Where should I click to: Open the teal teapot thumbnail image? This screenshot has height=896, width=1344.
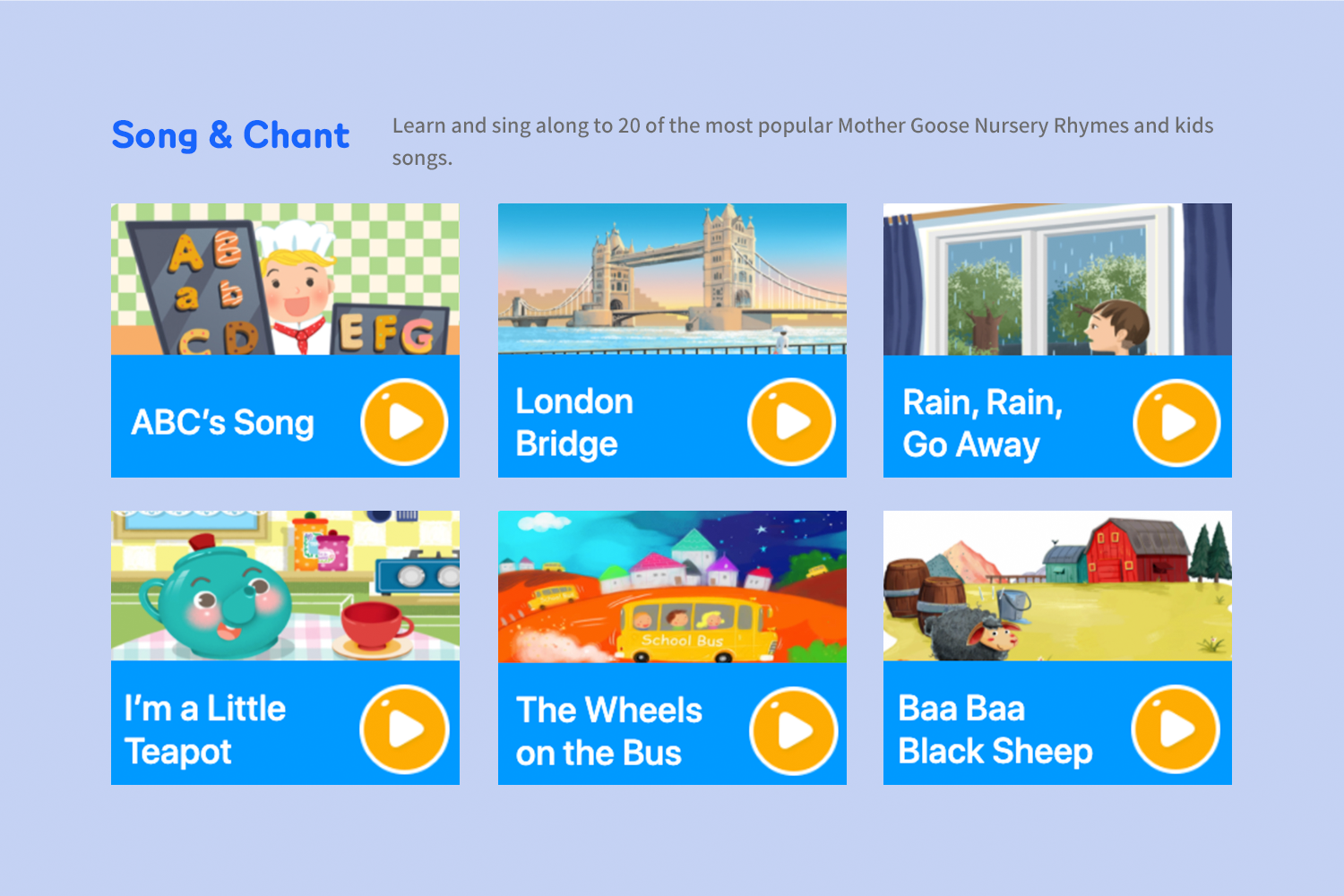(x=285, y=586)
